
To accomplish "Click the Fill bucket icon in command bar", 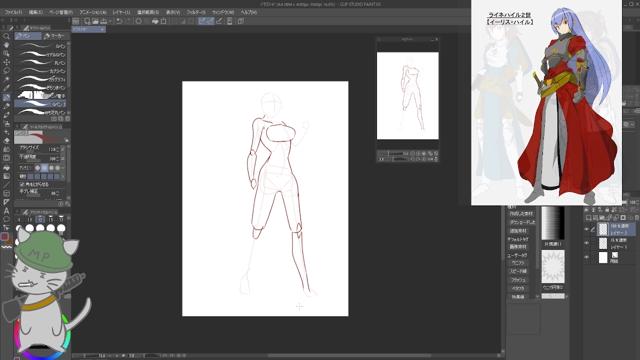I will click(155, 21).
